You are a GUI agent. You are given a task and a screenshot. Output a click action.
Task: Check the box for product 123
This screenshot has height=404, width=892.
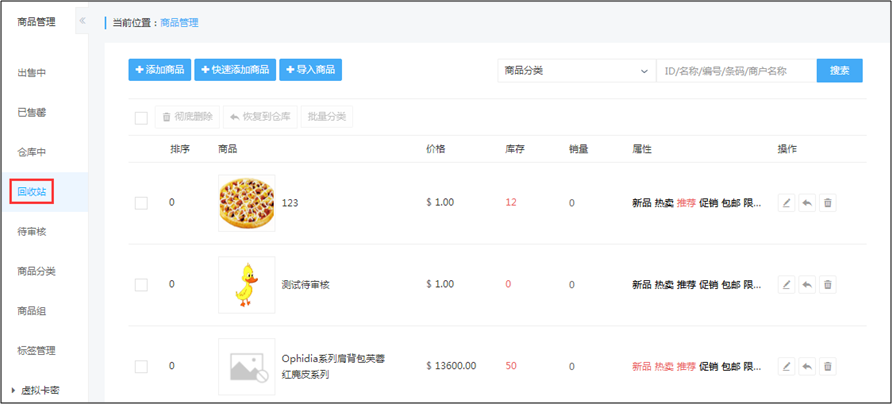tap(141, 203)
